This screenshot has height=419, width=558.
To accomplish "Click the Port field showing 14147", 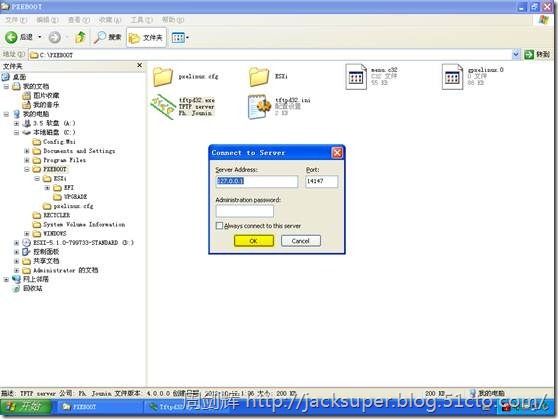I will coord(322,181).
